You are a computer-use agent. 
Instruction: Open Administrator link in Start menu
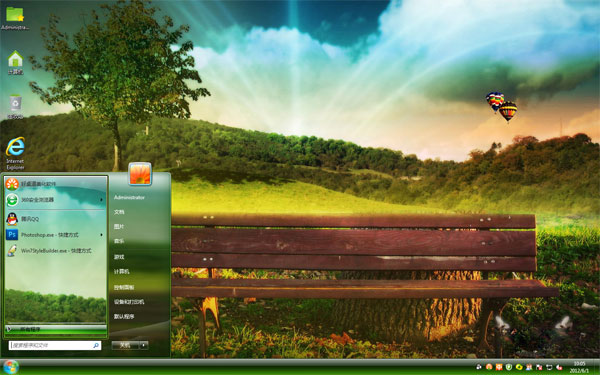[129, 197]
